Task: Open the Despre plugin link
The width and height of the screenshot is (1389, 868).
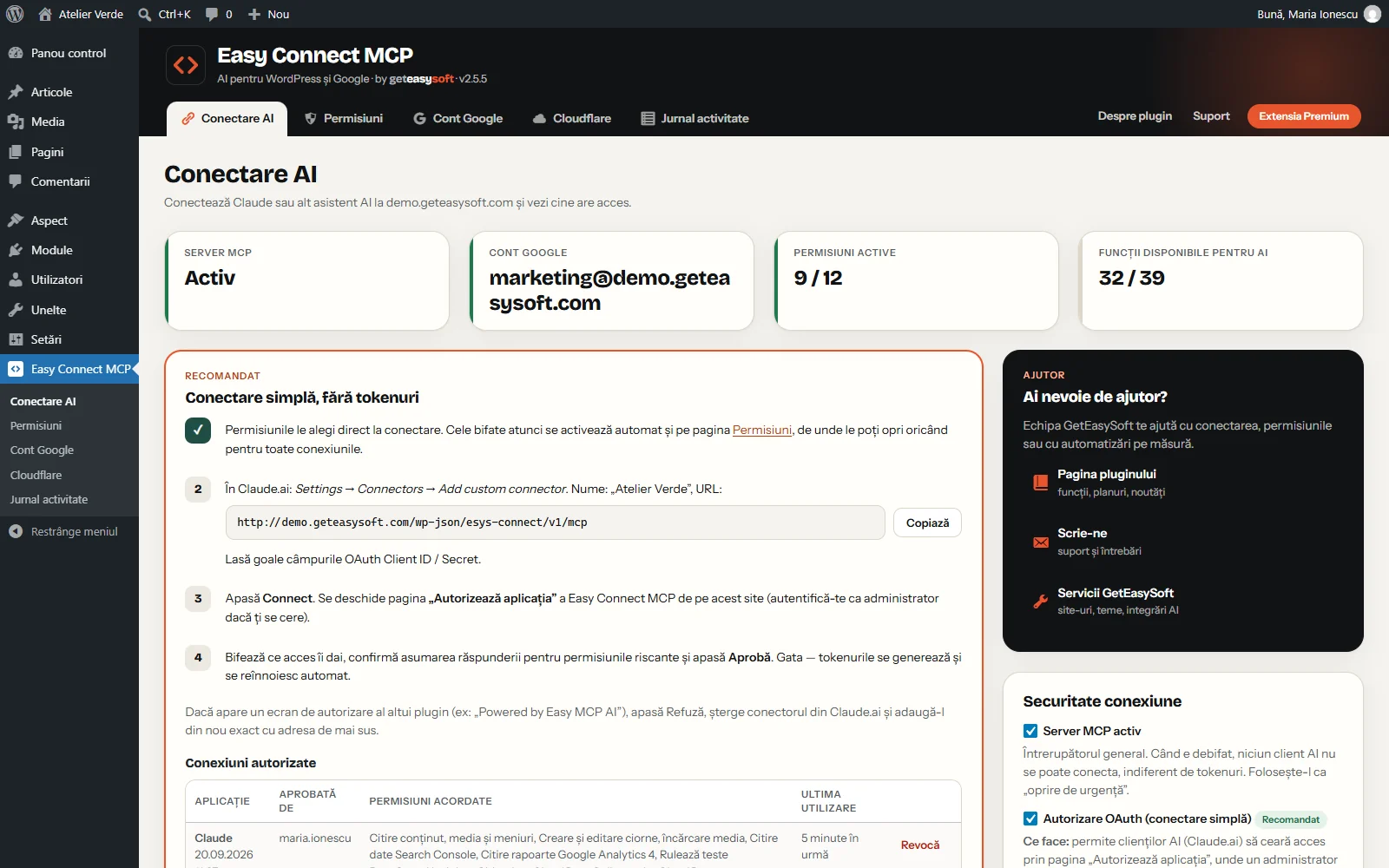Action: tap(1135, 116)
